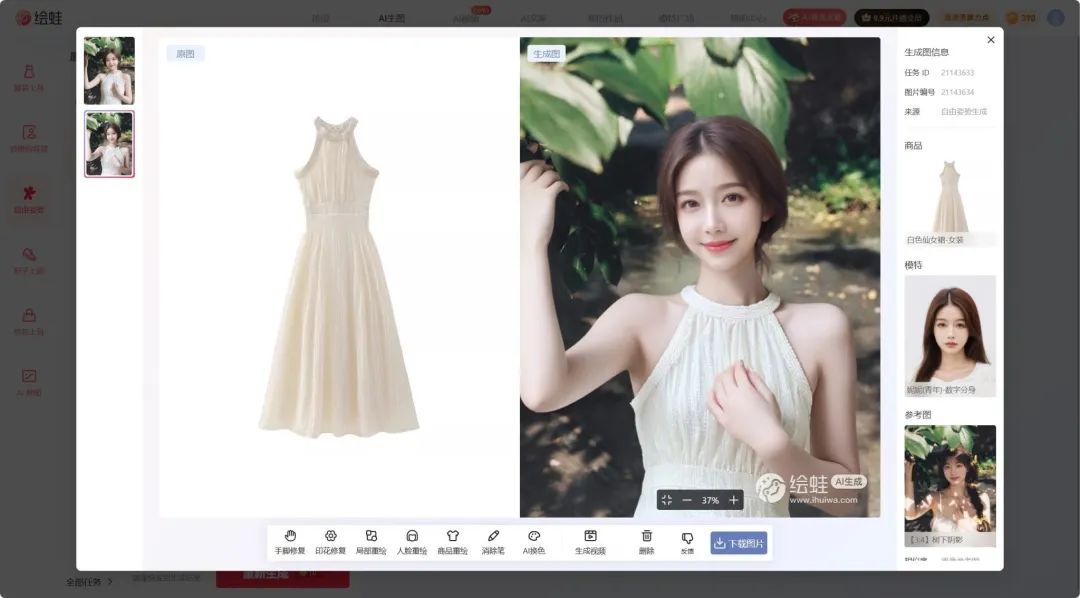Click the 37% zoom level value
1080x598 pixels.
pyautogui.click(x=710, y=501)
